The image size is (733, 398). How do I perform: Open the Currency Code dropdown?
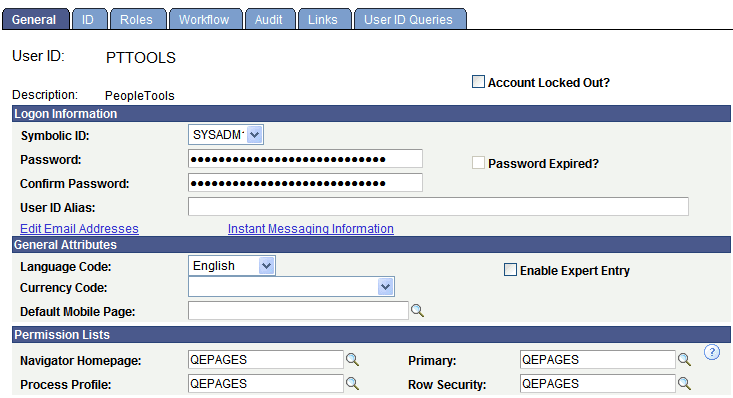tap(291, 287)
